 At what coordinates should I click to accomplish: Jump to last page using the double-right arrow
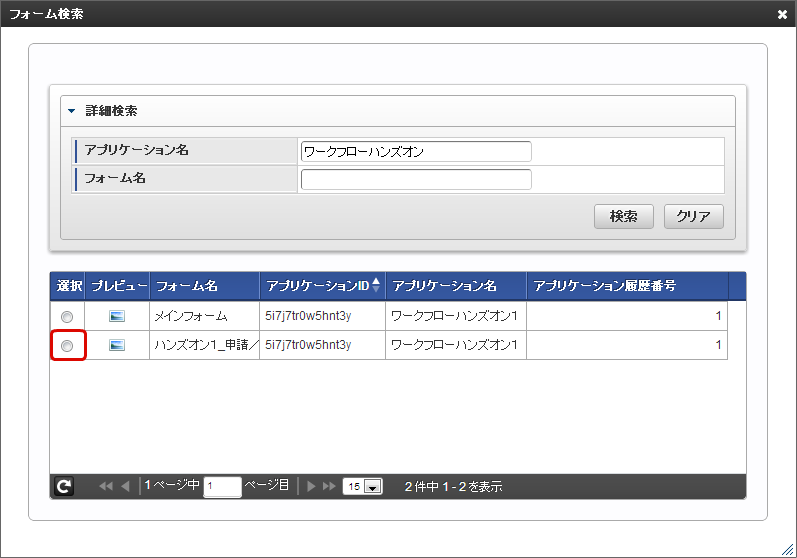pyautogui.click(x=329, y=486)
